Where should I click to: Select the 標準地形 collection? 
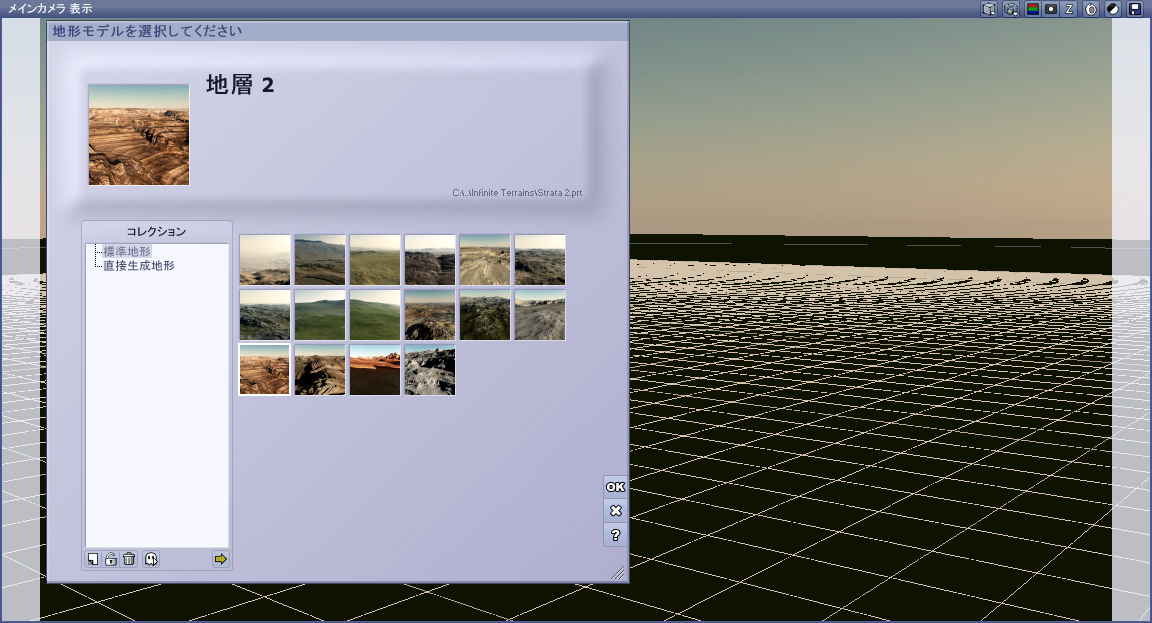click(x=126, y=251)
